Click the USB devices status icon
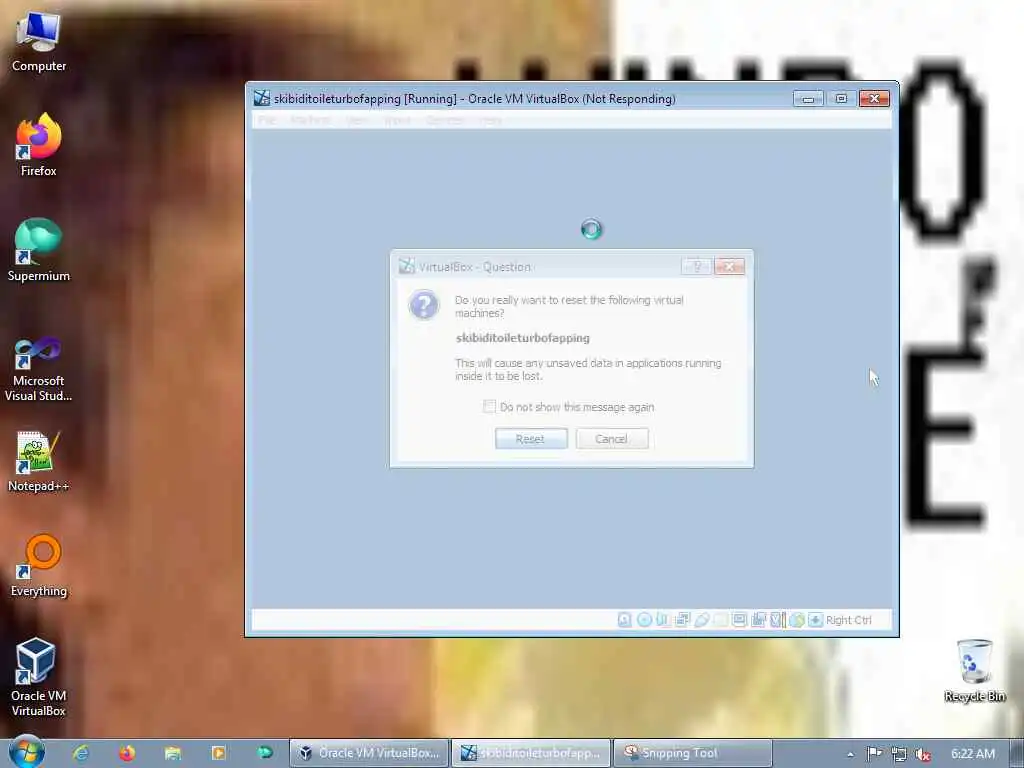Image resolution: width=1024 pixels, height=768 pixels. (x=701, y=620)
